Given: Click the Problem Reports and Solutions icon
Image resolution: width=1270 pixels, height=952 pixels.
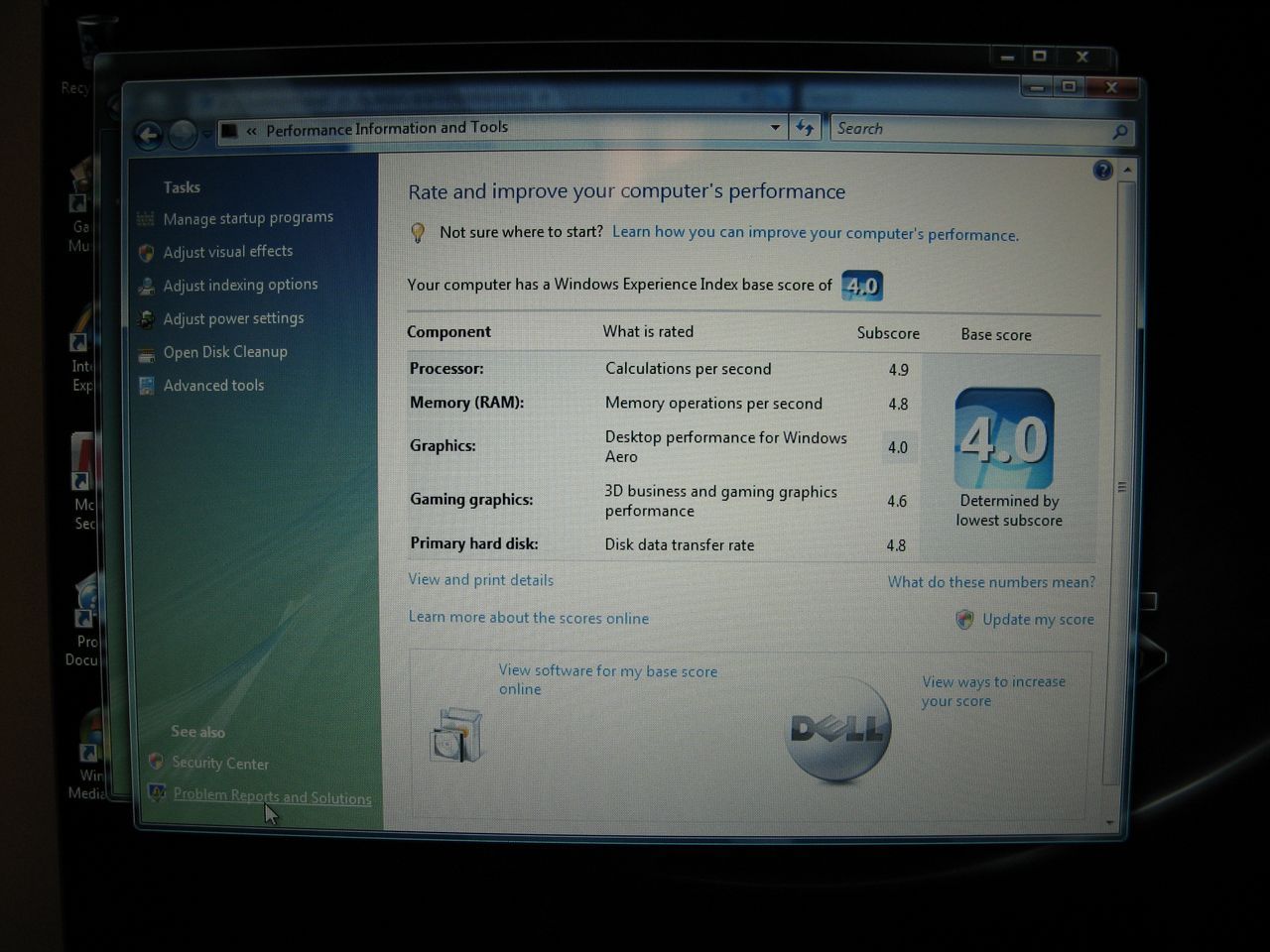Looking at the screenshot, I should pos(156,793).
